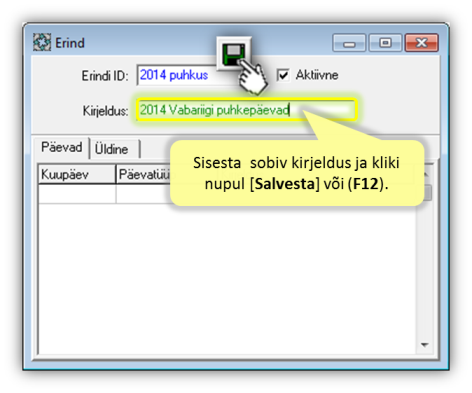Click into the Kirjeldus text field

pos(247,110)
